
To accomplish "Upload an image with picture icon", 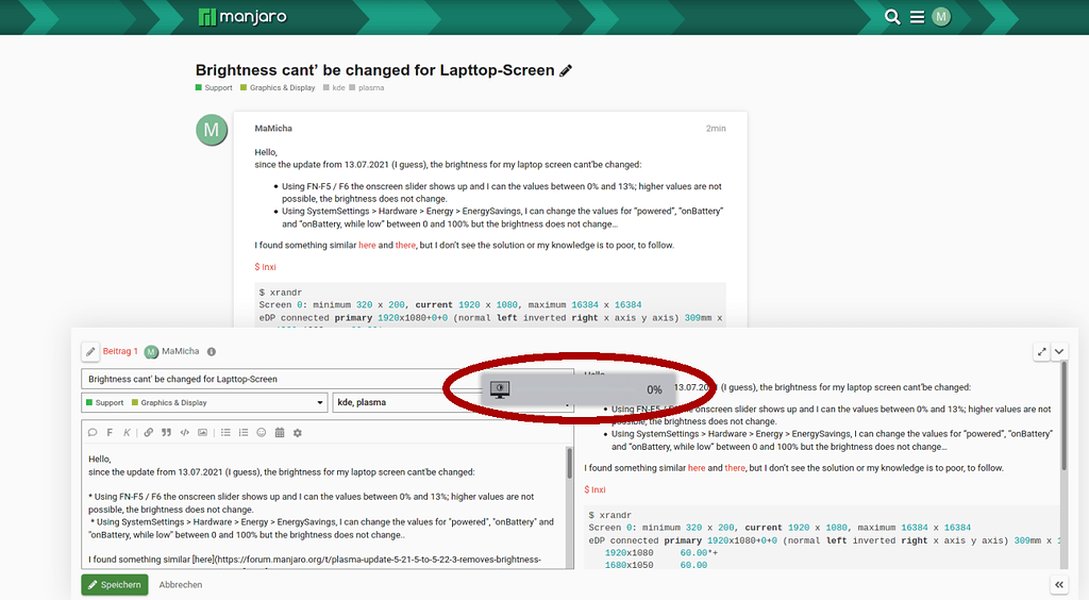I will tap(202, 433).
